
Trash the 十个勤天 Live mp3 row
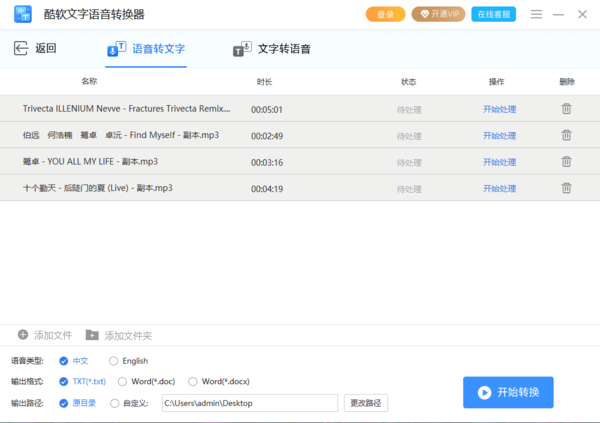566,187
